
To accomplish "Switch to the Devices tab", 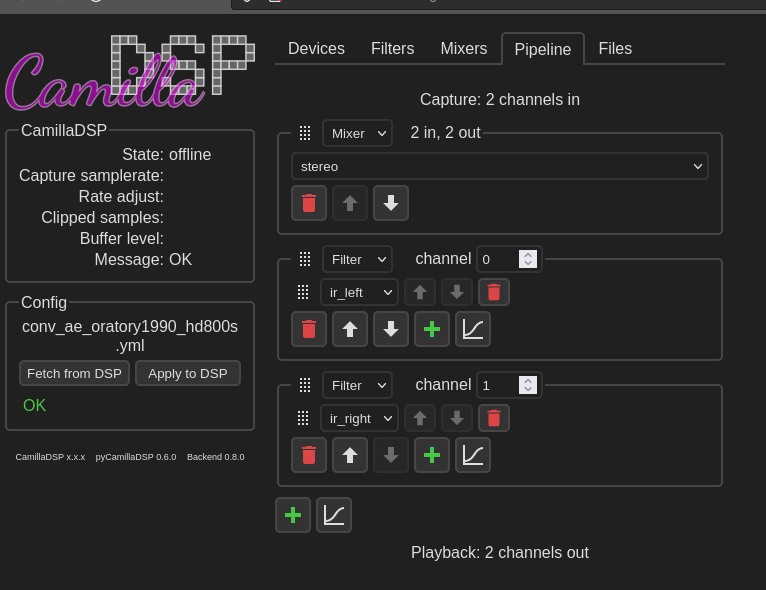I will (316, 48).
